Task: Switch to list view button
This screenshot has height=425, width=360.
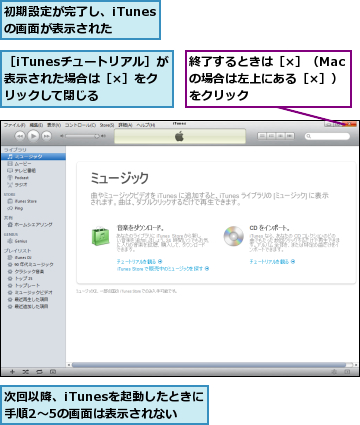Action: [262, 136]
